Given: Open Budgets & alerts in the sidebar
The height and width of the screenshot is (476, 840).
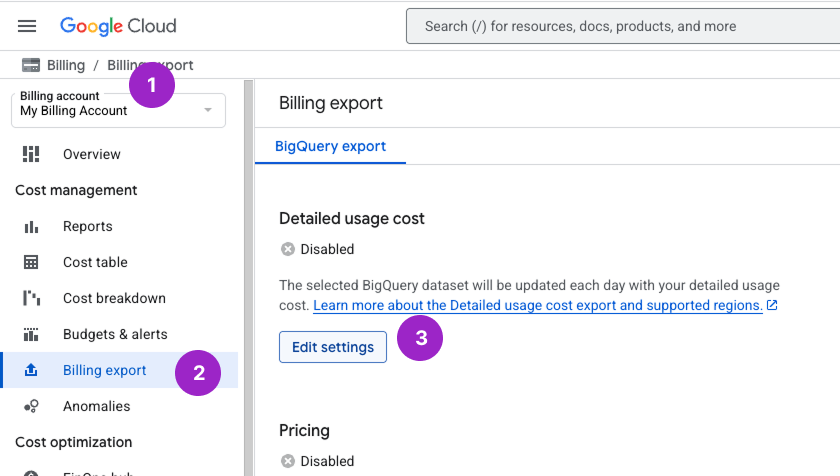Looking at the screenshot, I should (120, 334).
